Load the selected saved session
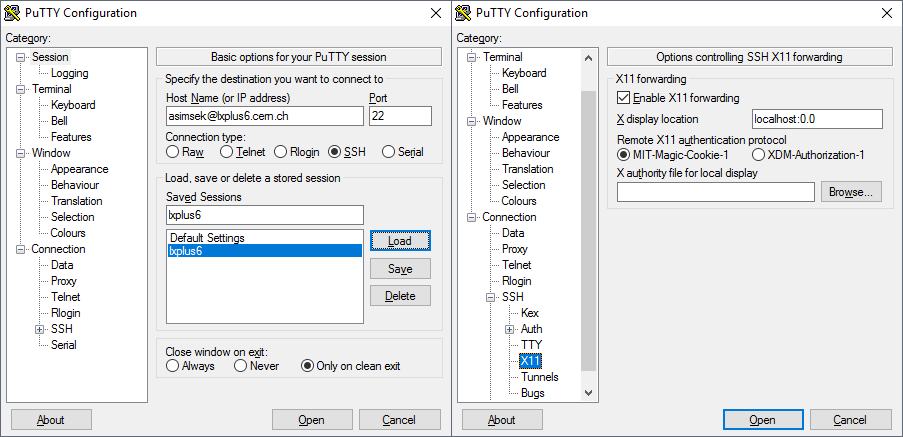The width and height of the screenshot is (903, 437). (x=400, y=241)
